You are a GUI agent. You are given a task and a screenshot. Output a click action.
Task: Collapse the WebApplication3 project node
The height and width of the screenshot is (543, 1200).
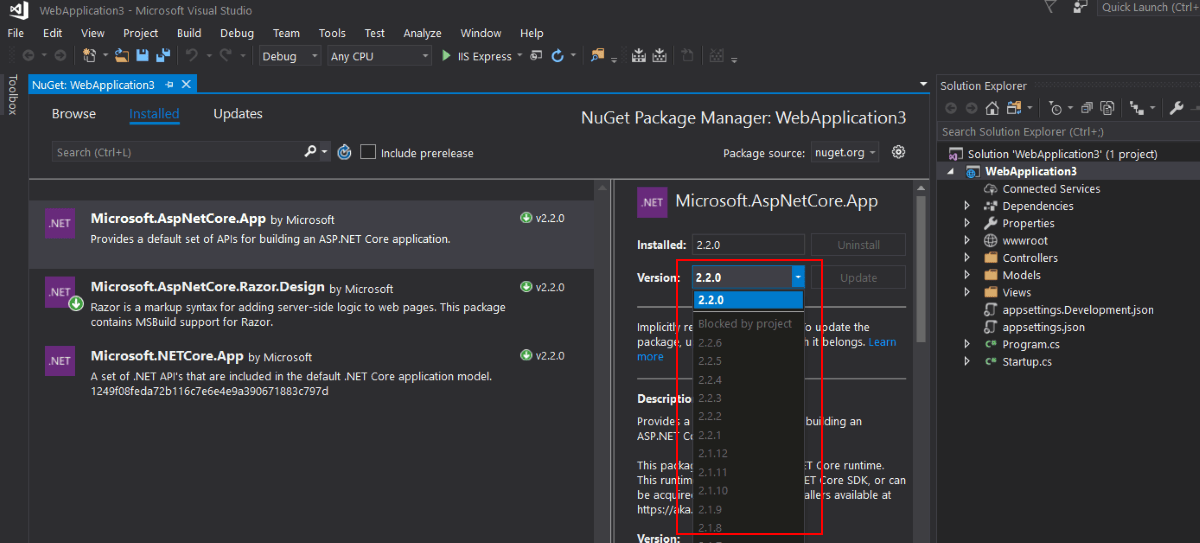point(951,171)
